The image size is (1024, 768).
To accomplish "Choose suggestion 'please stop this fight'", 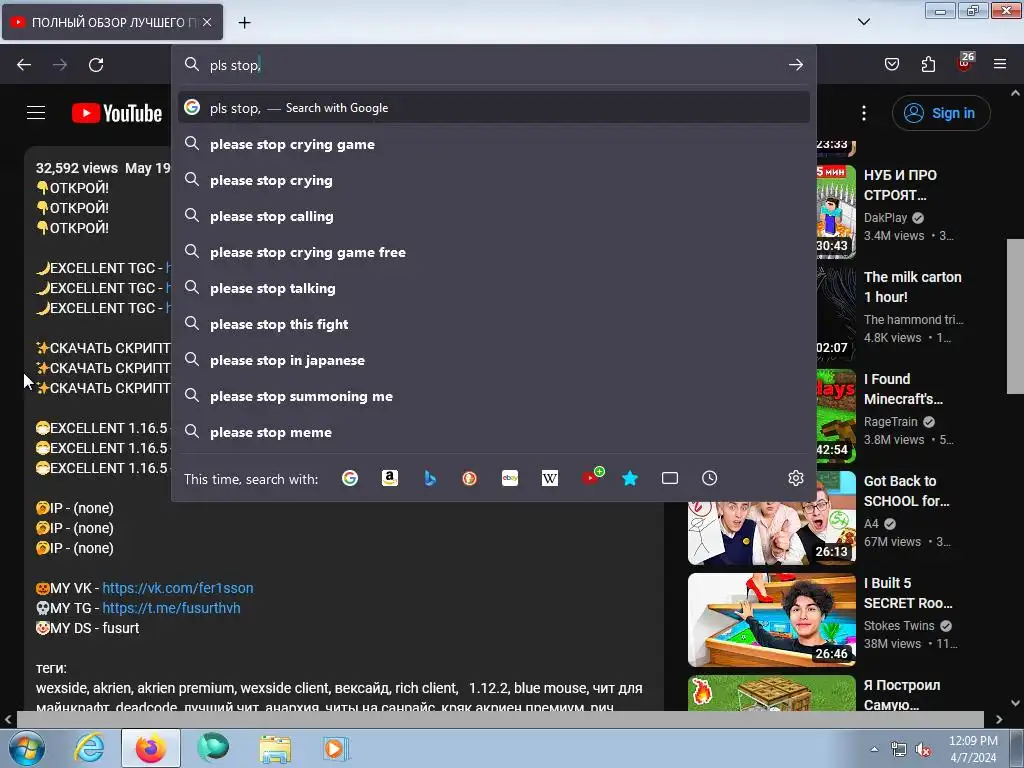I will click(x=494, y=324).
